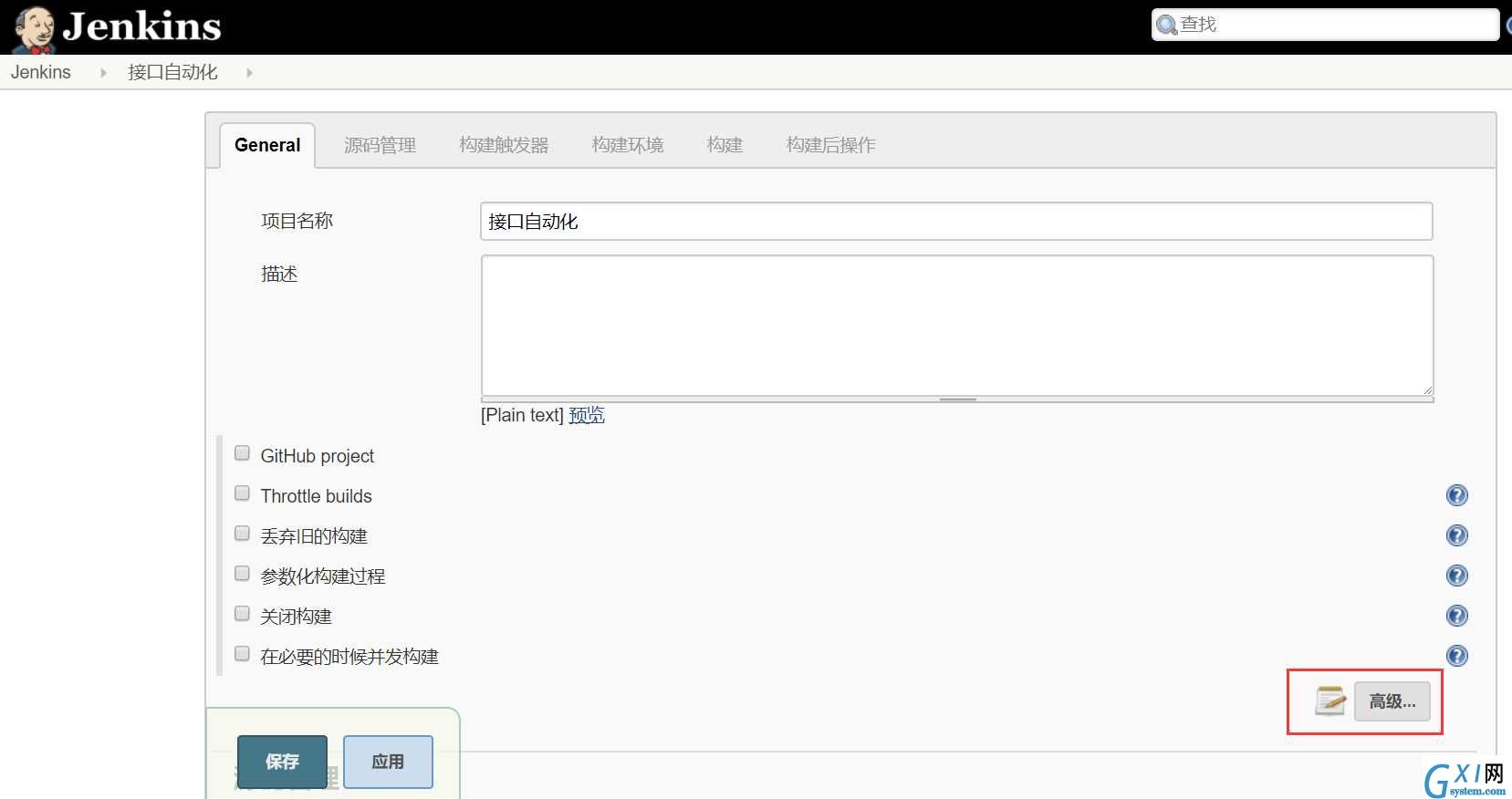This screenshot has height=799, width=1512.
Task: Click the 描述 field label
Action: tap(279, 274)
